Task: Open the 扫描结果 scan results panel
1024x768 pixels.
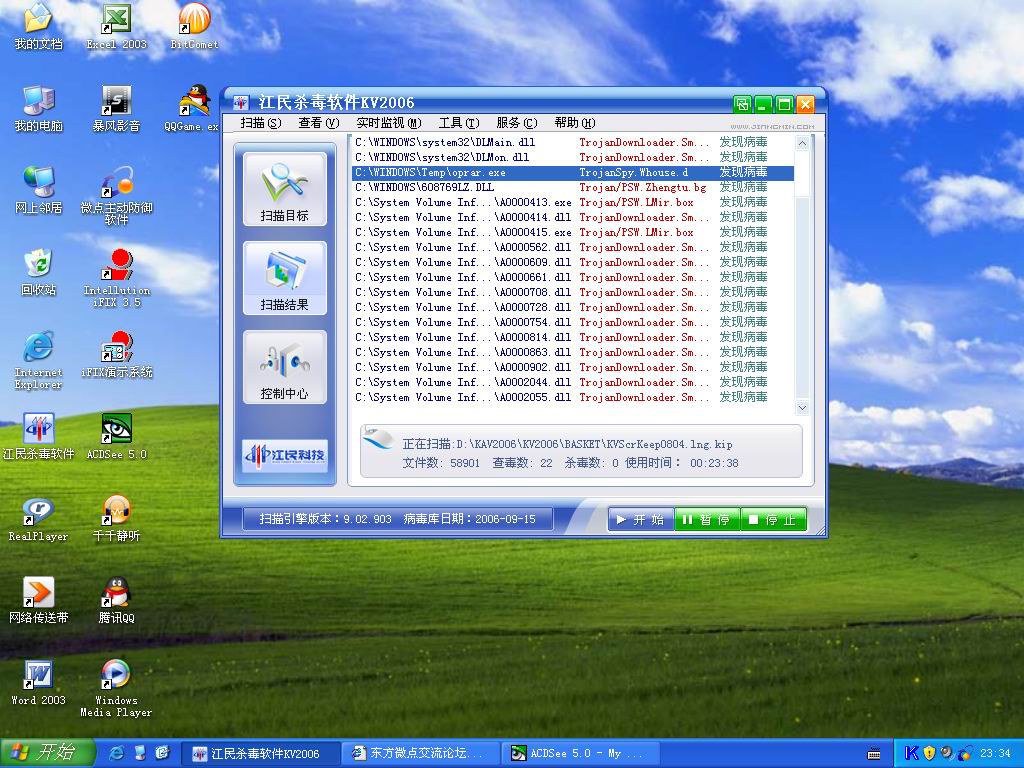Action: coord(285,278)
